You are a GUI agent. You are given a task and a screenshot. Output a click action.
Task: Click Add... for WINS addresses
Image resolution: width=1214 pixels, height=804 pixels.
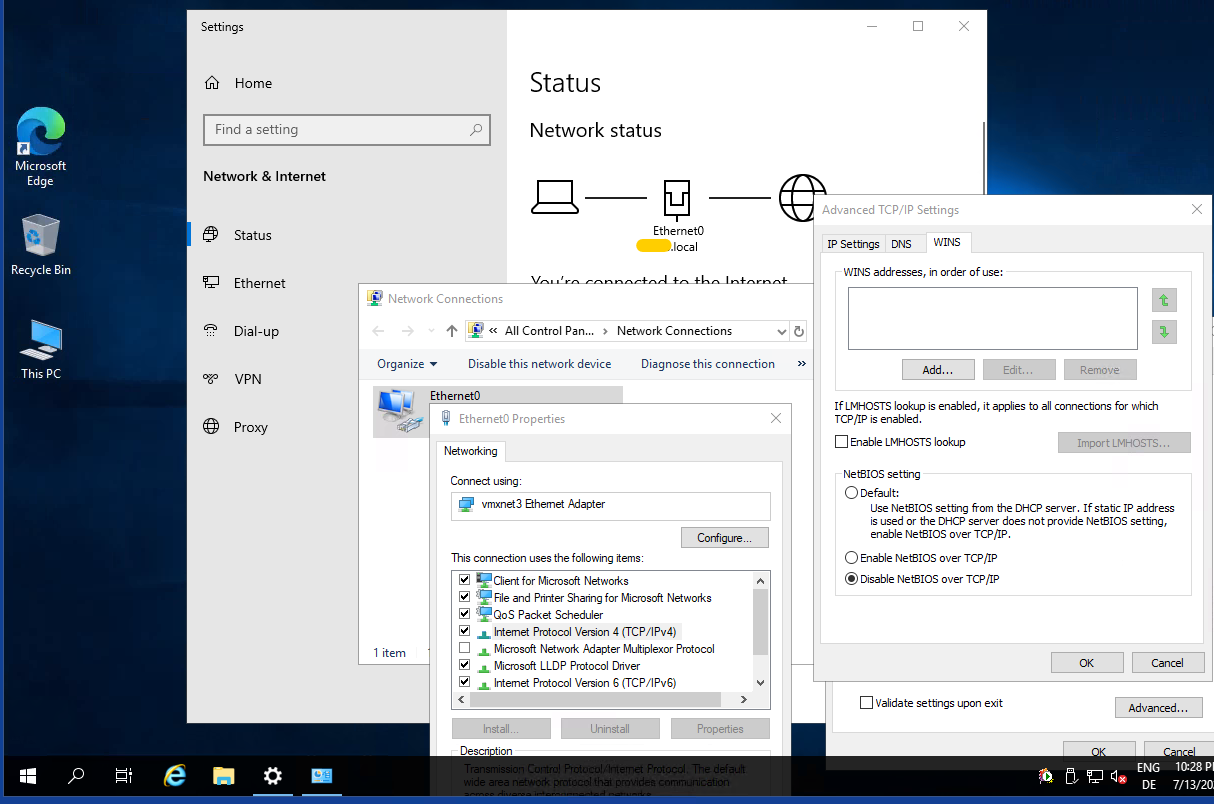click(x=938, y=370)
